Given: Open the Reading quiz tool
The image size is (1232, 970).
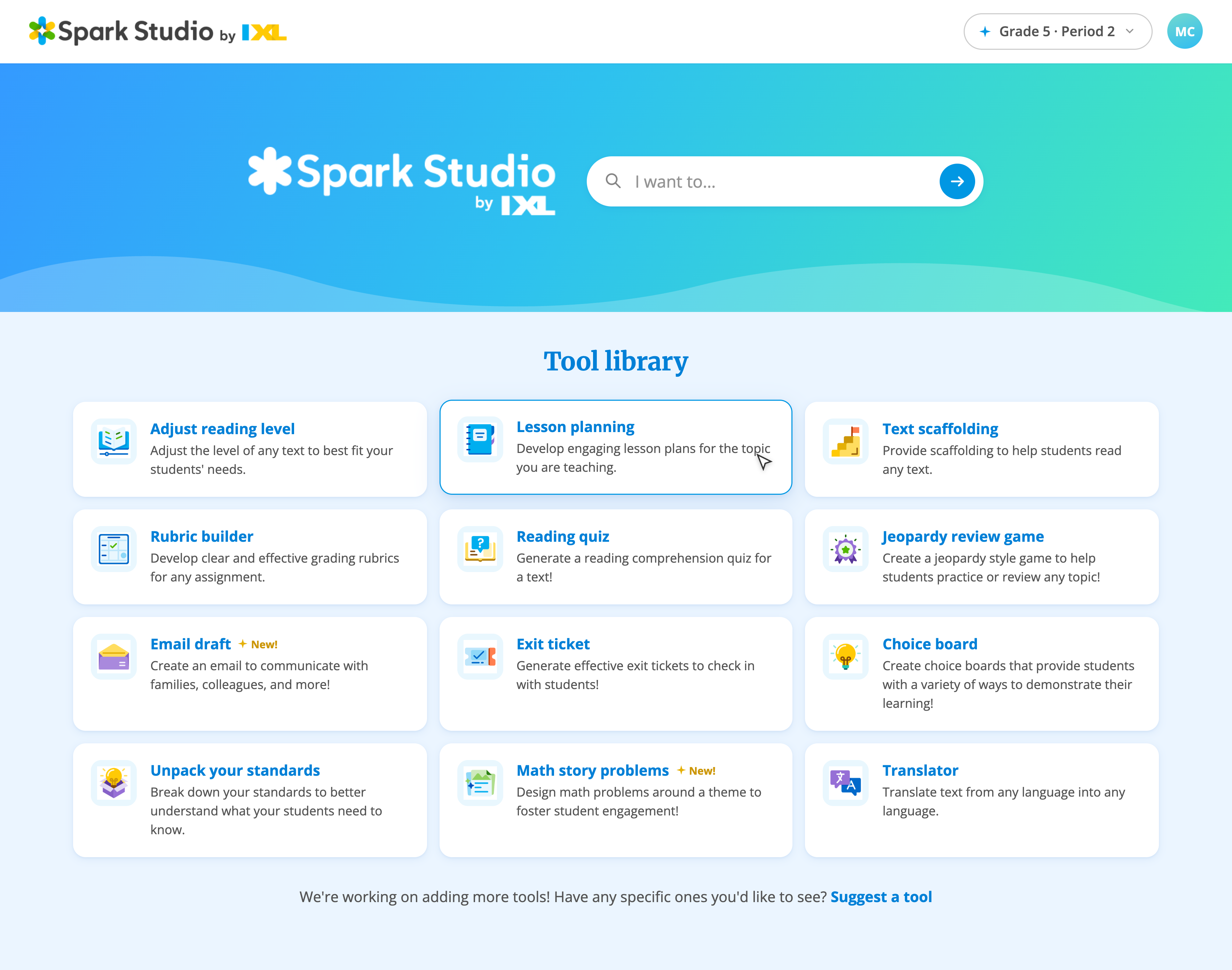Looking at the screenshot, I should tap(616, 557).
